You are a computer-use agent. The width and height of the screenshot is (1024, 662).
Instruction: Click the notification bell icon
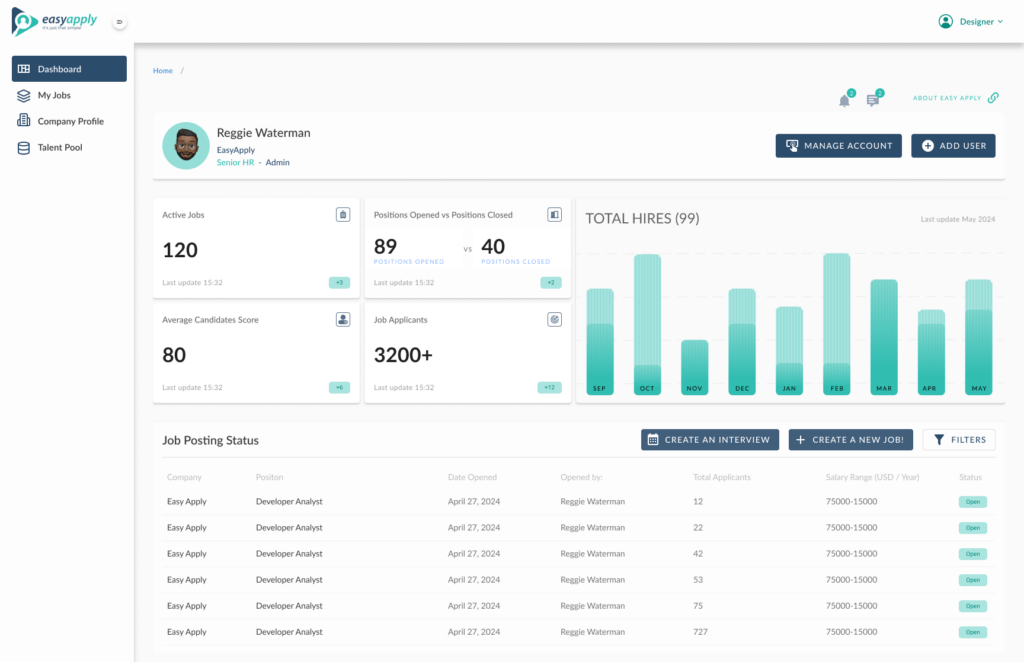[845, 100]
